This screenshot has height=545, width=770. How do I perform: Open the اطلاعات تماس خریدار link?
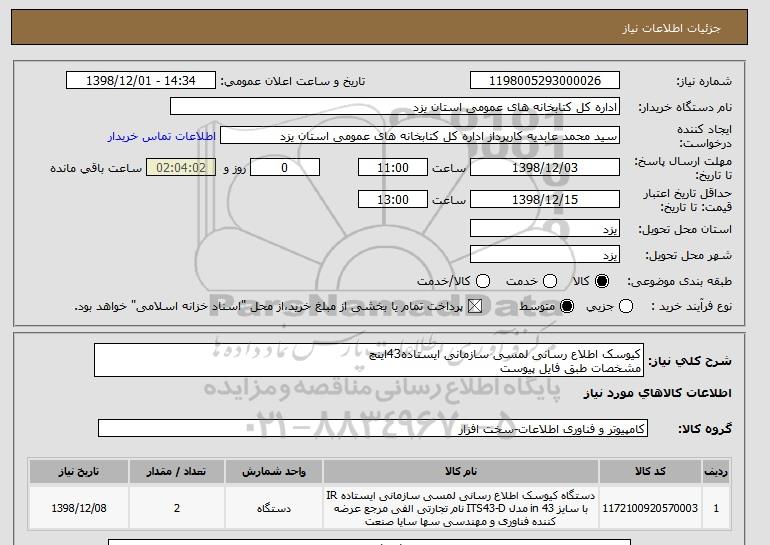(x=162, y=136)
